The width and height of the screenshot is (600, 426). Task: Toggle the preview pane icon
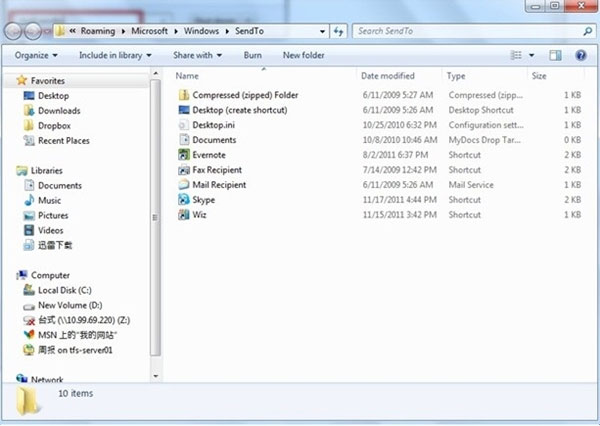pos(555,55)
